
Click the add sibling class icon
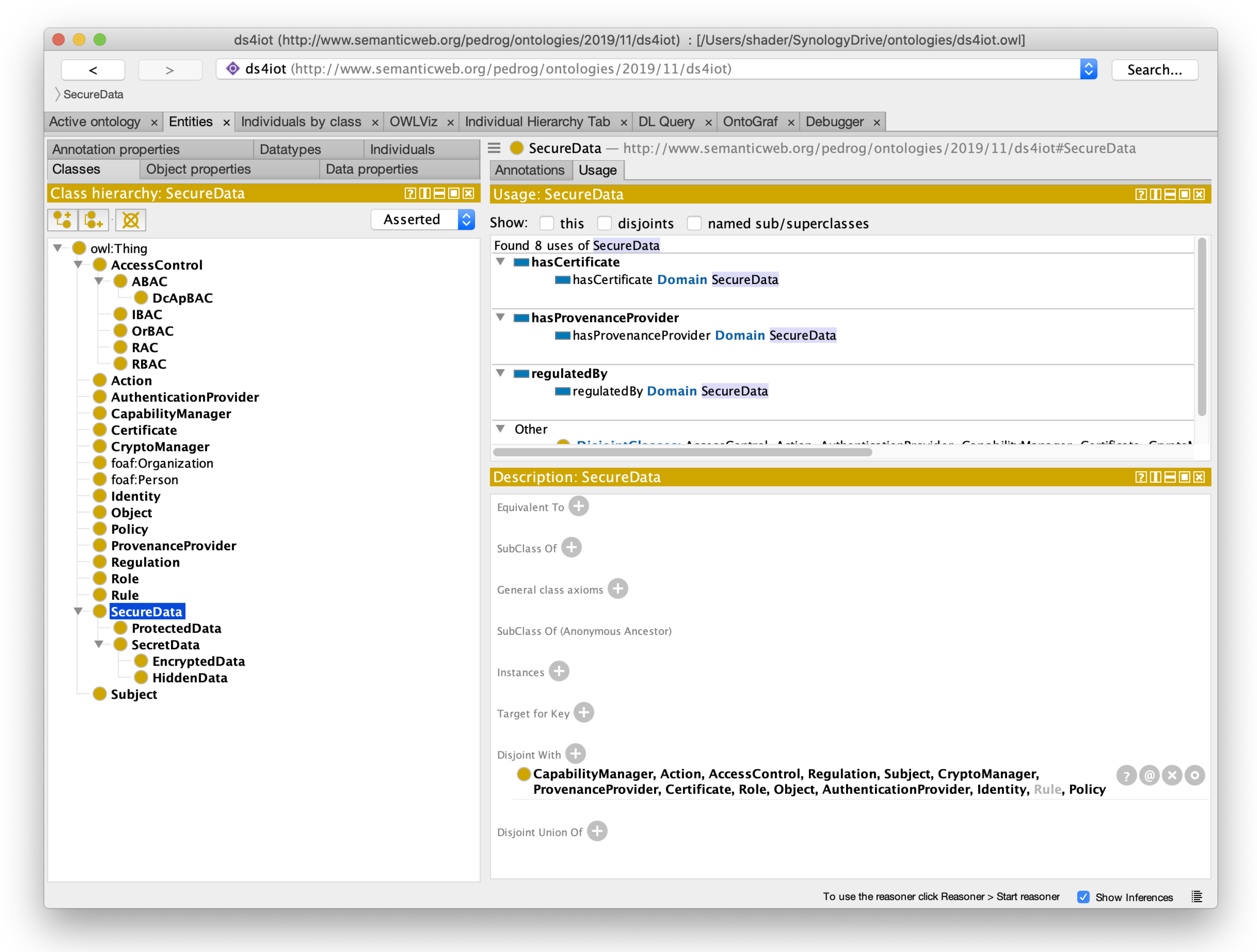pyautogui.click(x=94, y=220)
